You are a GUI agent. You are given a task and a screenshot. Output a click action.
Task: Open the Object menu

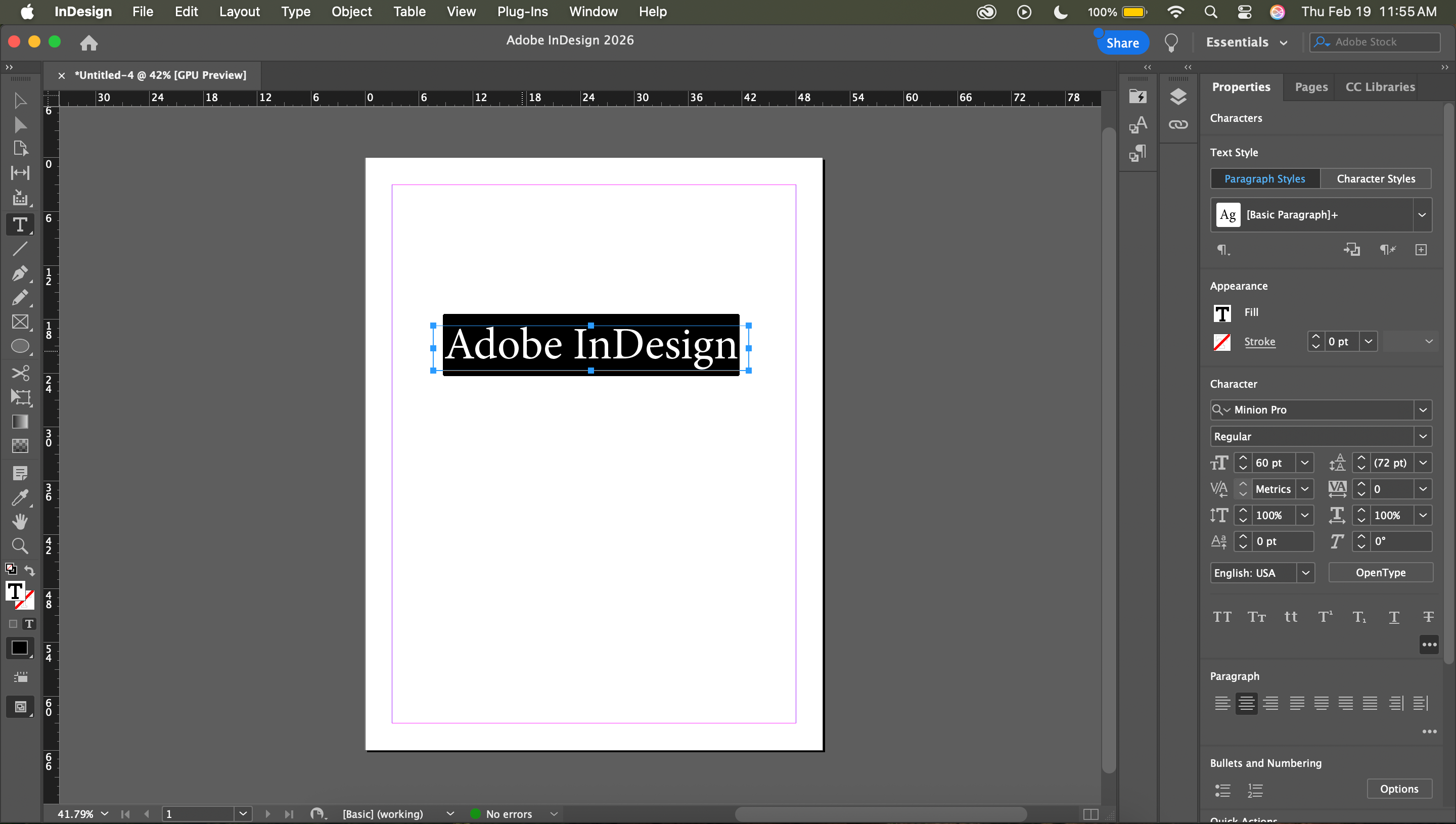click(351, 11)
